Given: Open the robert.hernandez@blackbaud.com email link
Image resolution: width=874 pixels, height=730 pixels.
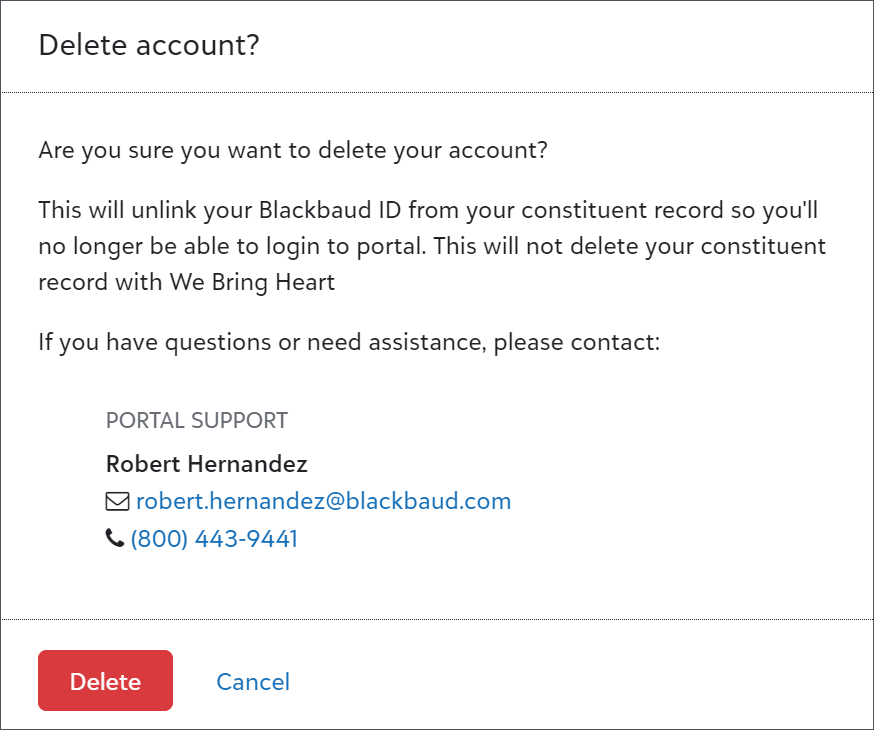Looking at the screenshot, I should [x=323, y=501].
